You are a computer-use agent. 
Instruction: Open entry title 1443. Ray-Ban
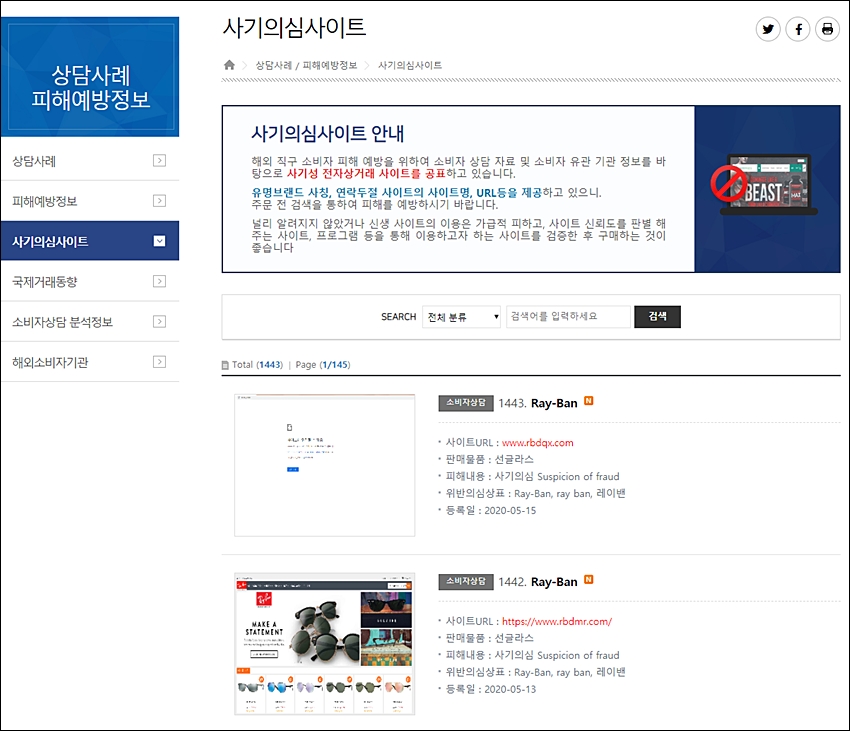(538, 403)
